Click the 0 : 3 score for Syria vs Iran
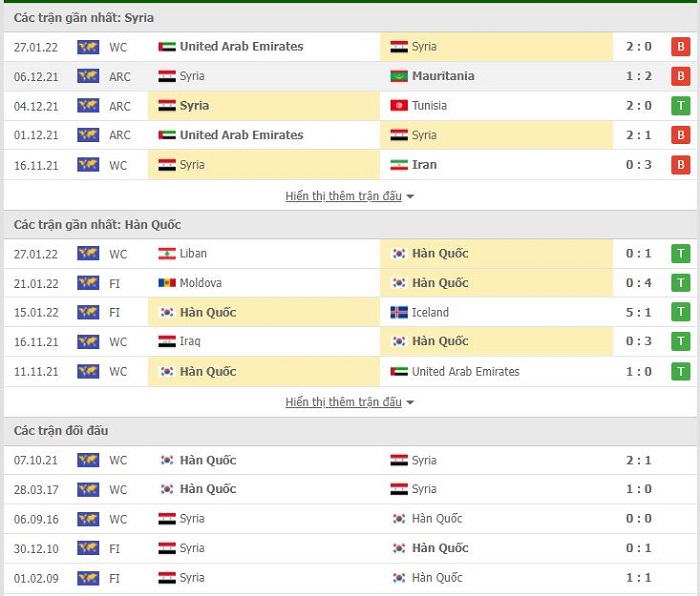The height and width of the screenshot is (596, 700). coord(638,165)
